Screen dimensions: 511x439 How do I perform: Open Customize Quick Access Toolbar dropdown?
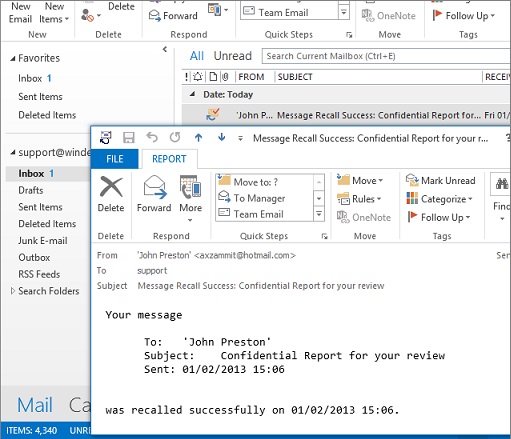240,138
